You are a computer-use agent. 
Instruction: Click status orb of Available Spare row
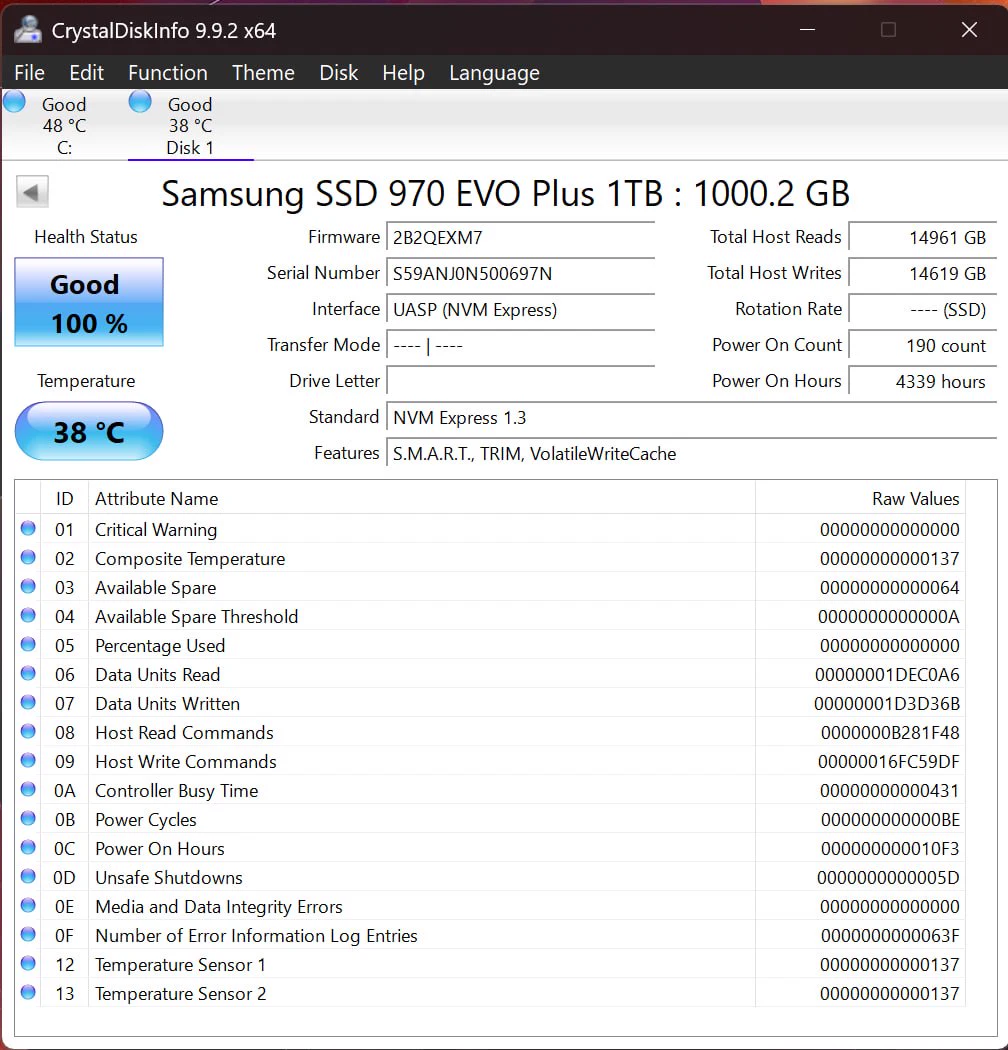[x=28, y=586]
